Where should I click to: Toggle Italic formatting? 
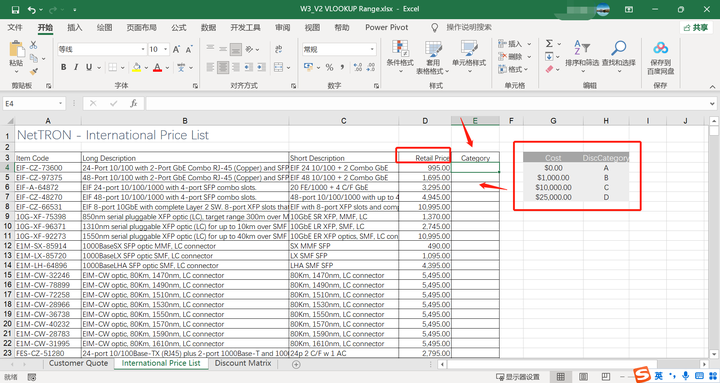[x=76, y=68]
